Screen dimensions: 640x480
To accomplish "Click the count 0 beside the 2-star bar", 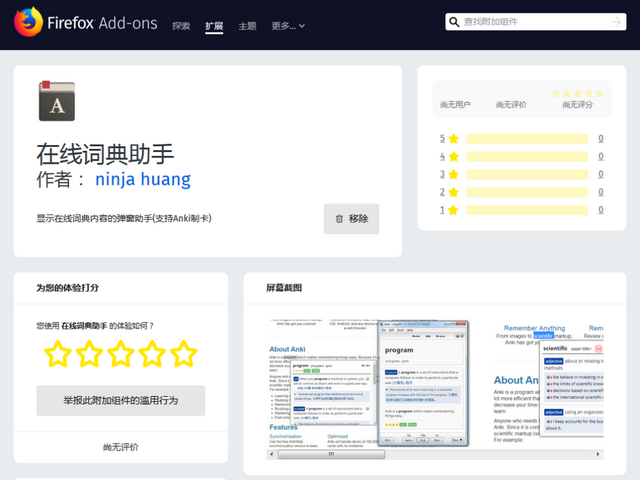I will (601, 192).
